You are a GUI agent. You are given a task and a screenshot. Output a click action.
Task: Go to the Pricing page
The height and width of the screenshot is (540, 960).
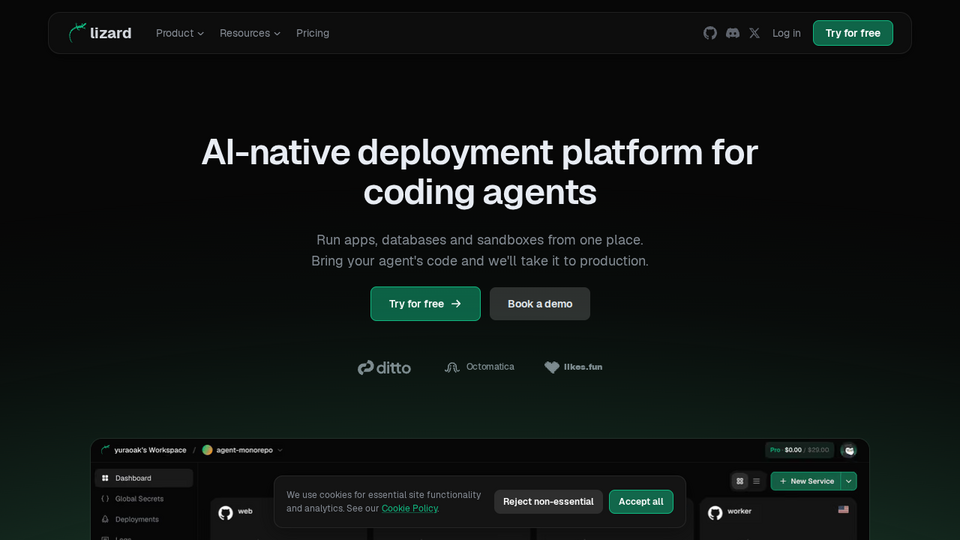[312, 33]
